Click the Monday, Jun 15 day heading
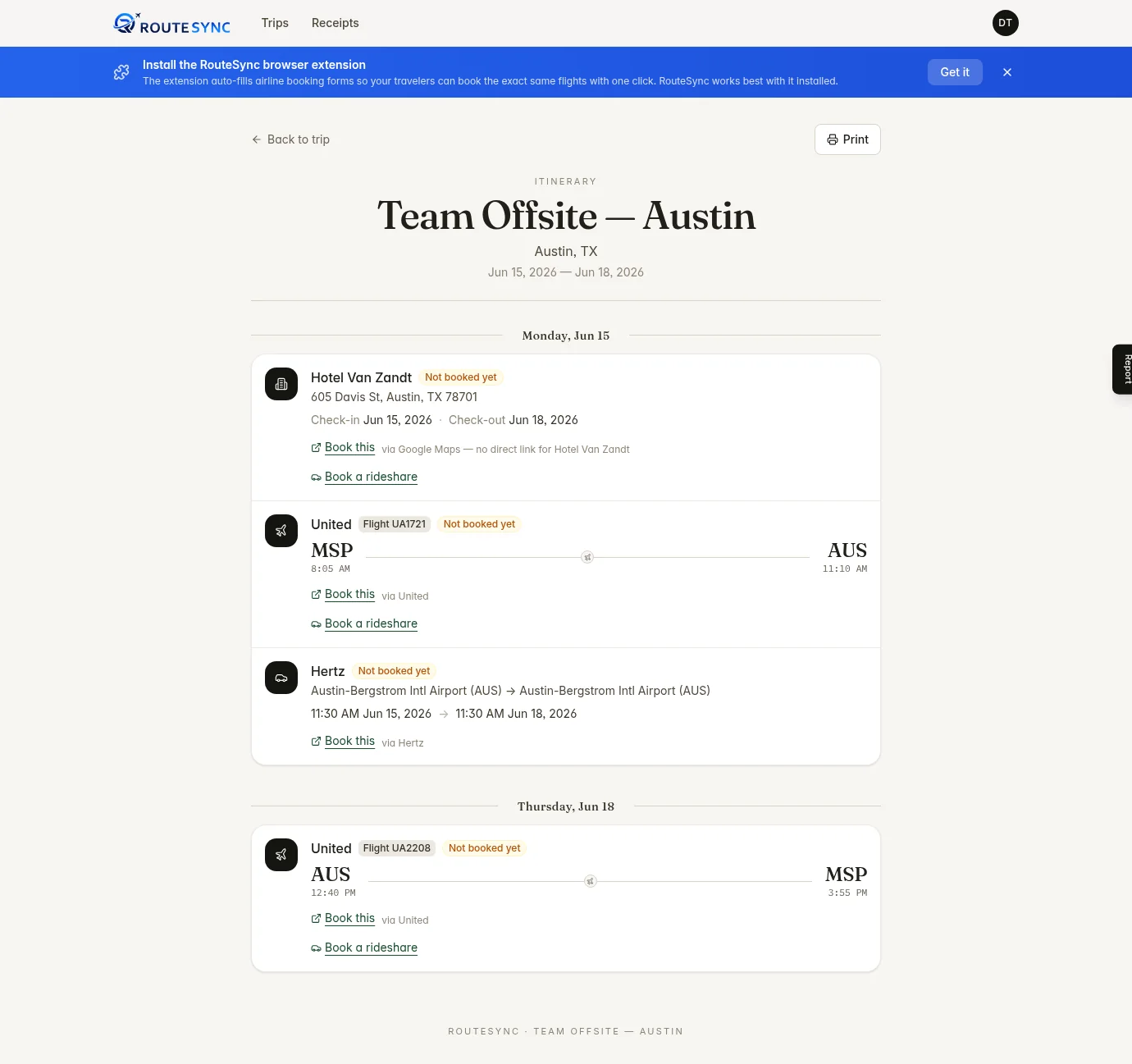 click(x=566, y=336)
